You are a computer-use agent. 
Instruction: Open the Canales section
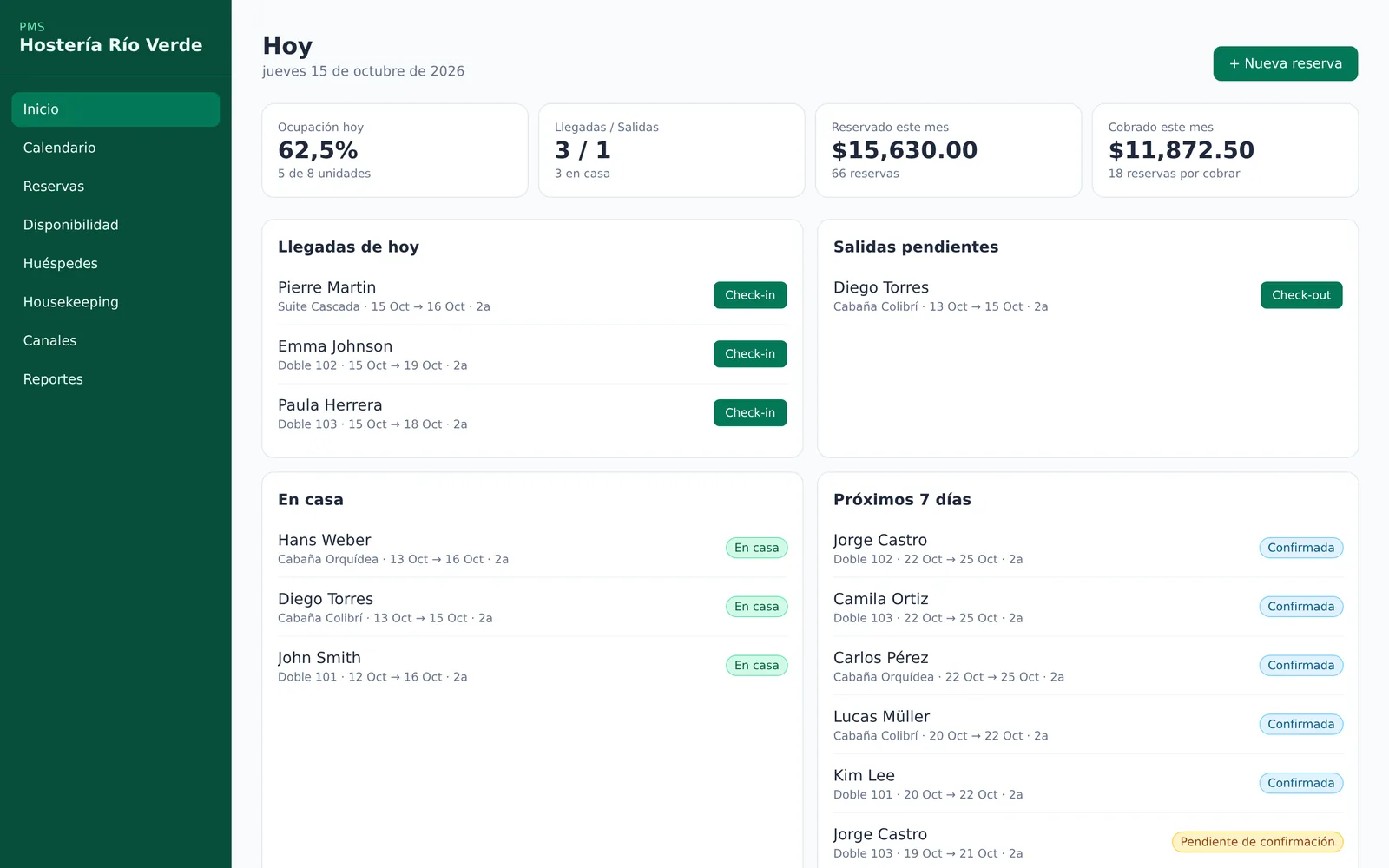[115, 341]
